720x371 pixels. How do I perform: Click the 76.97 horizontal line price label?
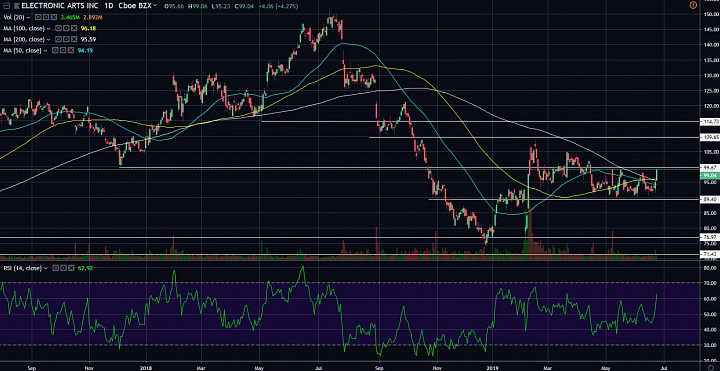click(x=710, y=237)
